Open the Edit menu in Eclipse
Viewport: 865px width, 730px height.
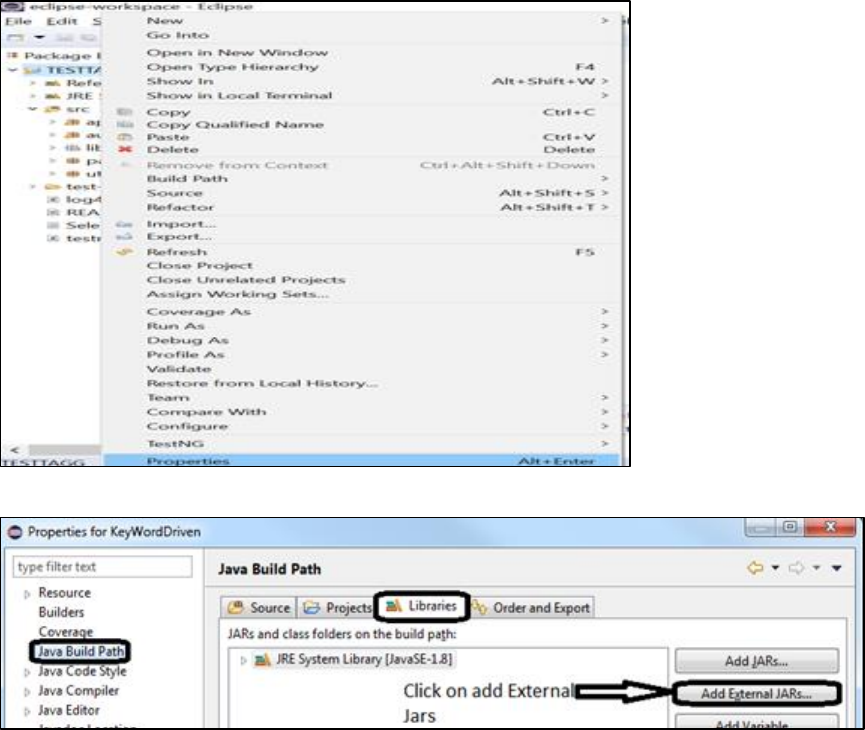tap(62, 22)
